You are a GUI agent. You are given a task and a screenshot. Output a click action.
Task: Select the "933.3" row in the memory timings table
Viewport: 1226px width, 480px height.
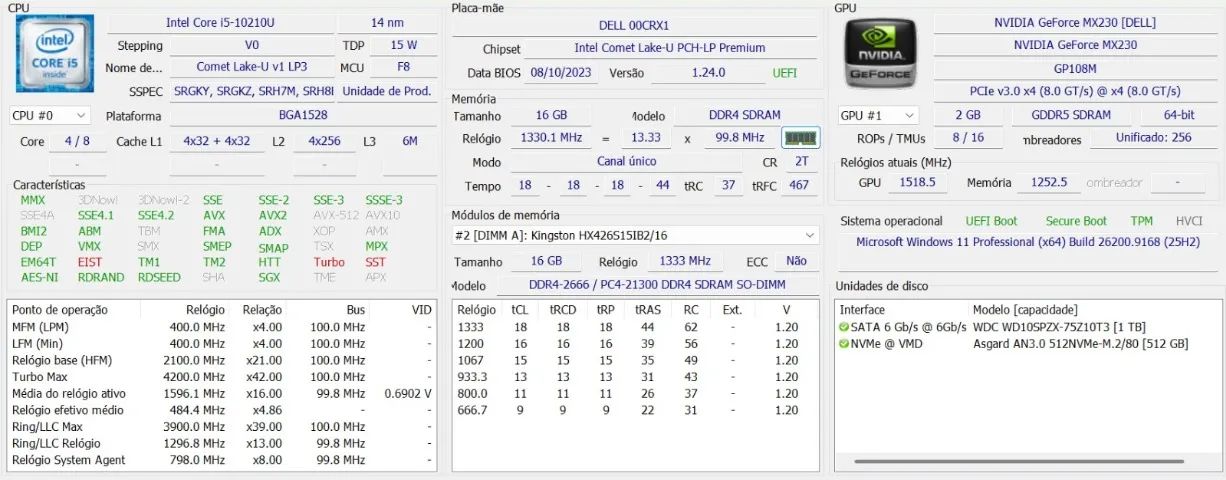tap(635, 377)
